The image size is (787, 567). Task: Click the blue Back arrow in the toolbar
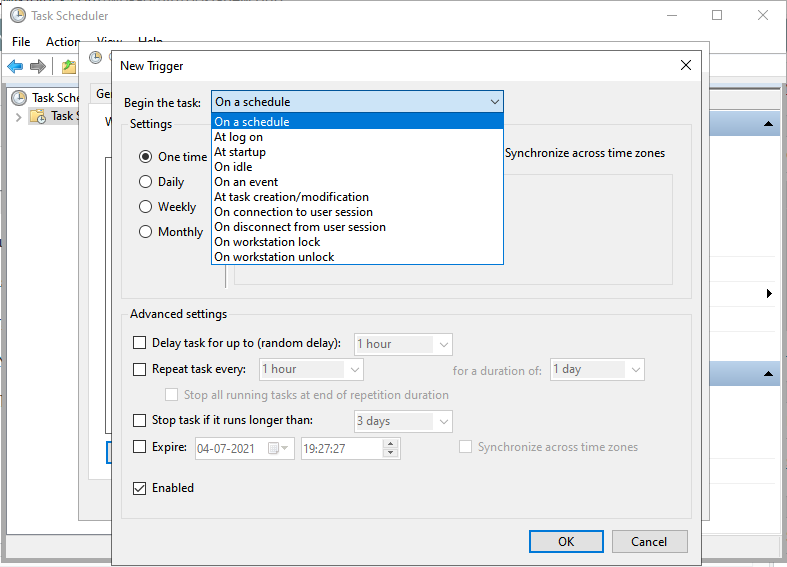pos(15,66)
